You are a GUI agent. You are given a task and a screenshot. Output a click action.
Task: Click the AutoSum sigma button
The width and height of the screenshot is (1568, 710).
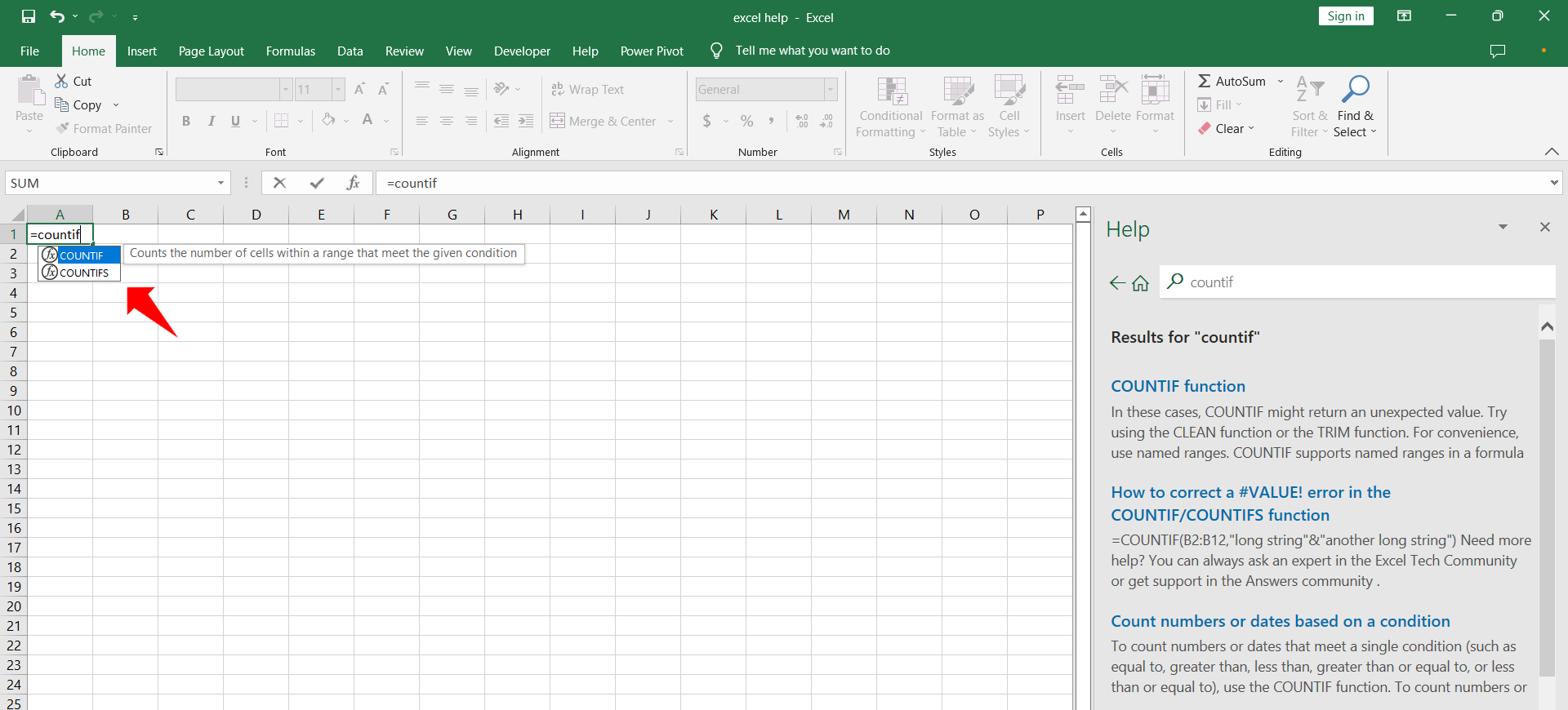1232,81
